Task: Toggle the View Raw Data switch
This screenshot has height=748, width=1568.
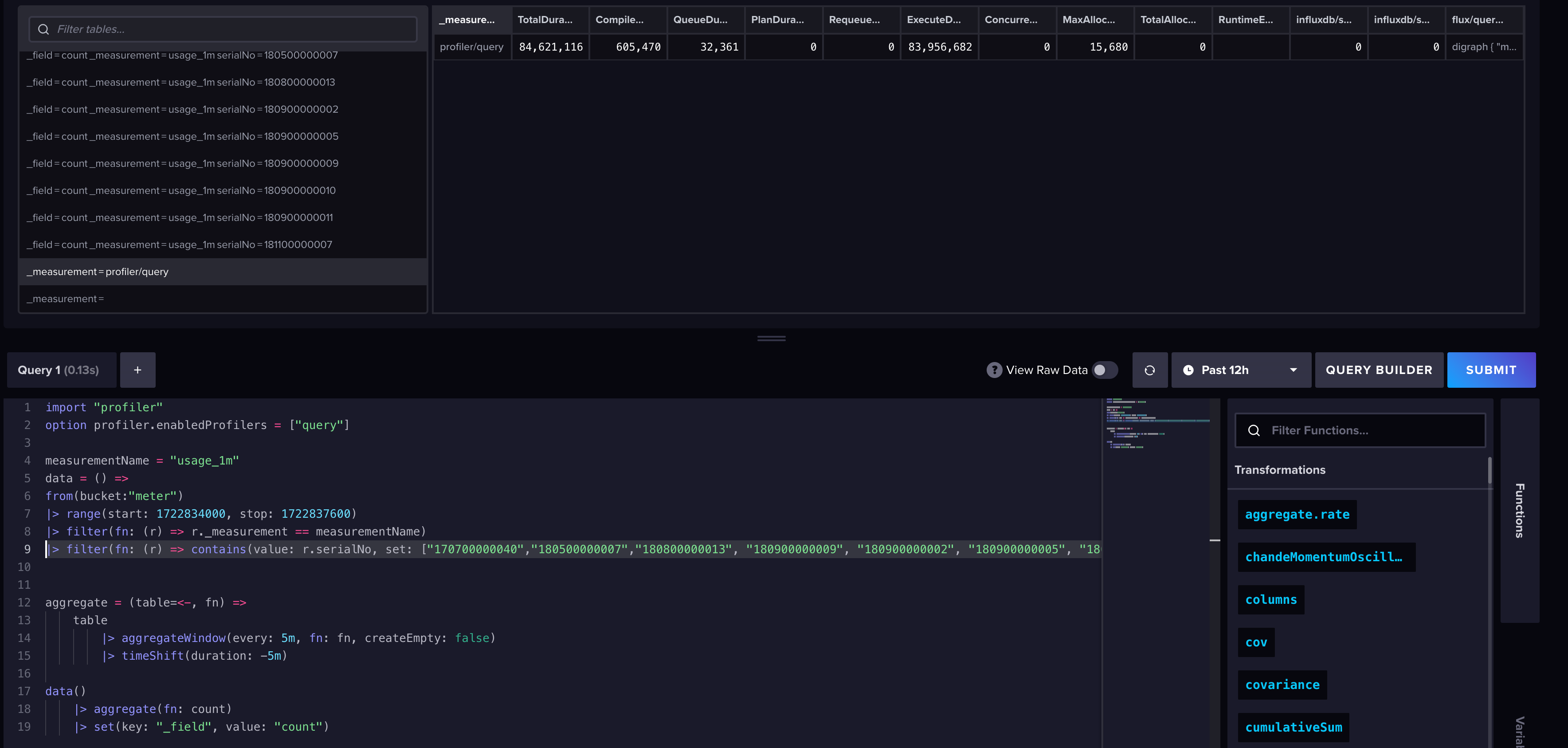Action: (x=1105, y=370)
